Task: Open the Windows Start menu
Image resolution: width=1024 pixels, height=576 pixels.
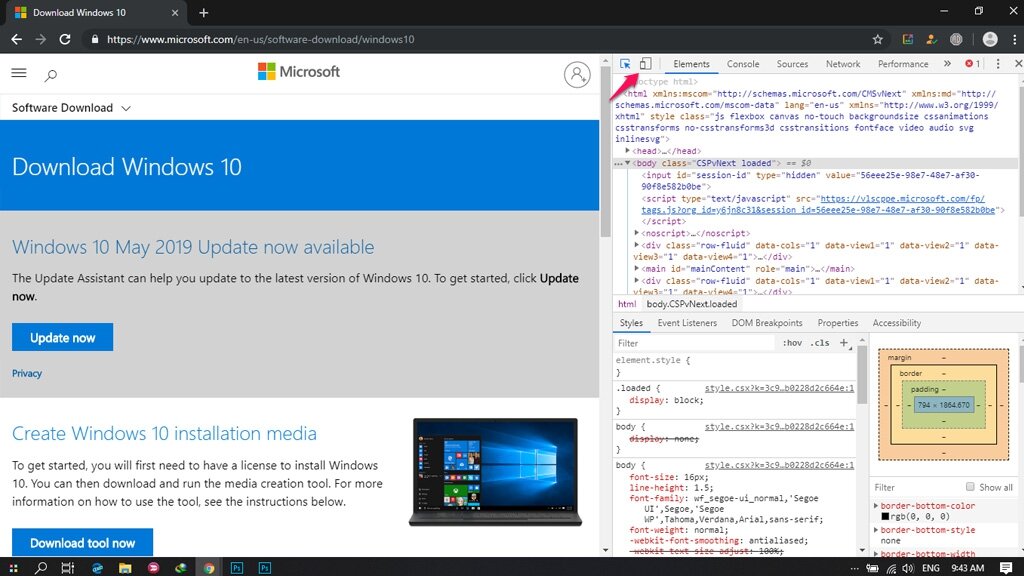Action: click(14, 568)
